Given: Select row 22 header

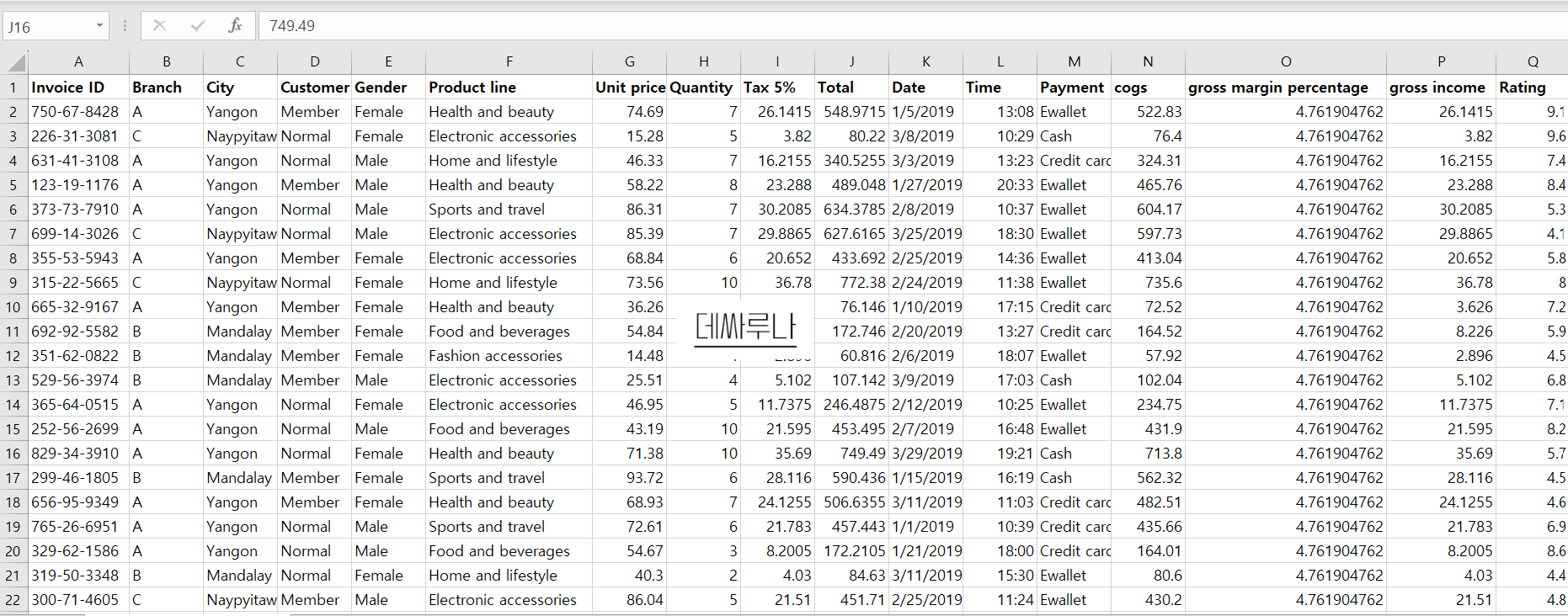Looking at the screenshot, I should click(13, 600).
